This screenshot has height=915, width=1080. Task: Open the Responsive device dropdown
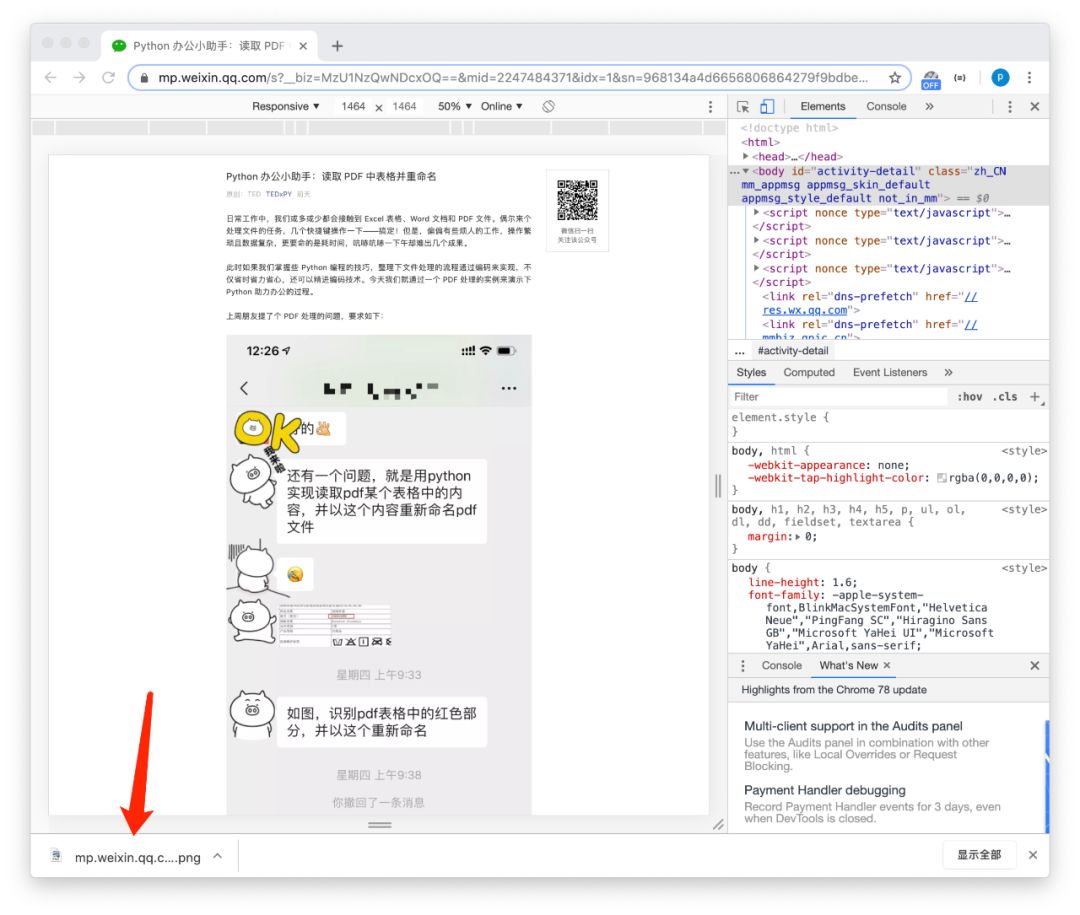pyautogui.click(x=284, y=106)
